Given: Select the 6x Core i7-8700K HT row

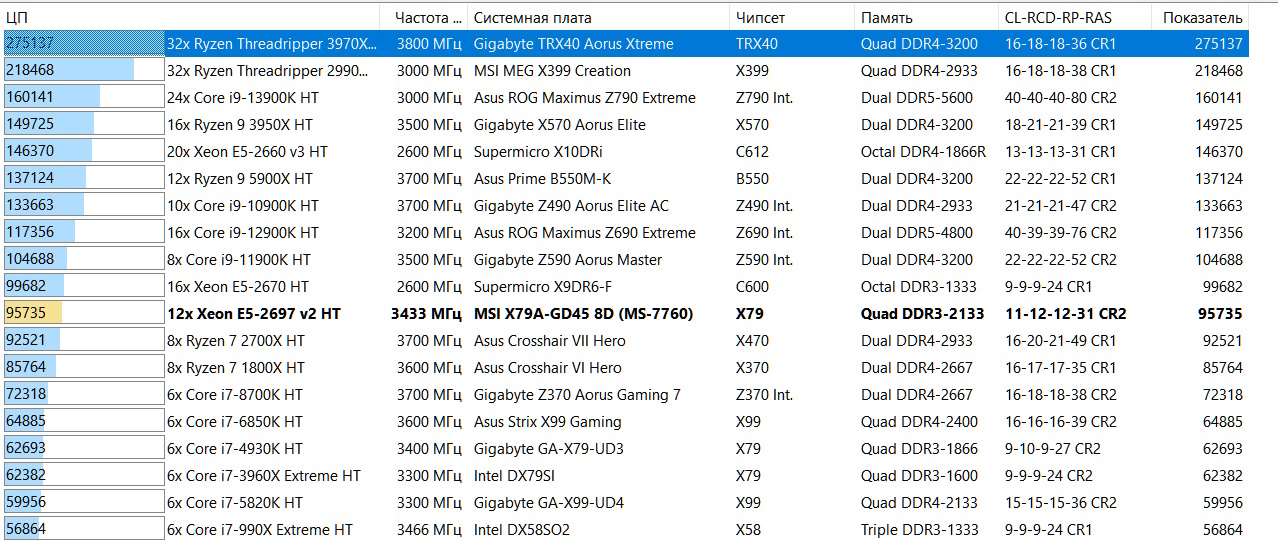Looking at the screenshot, I should tap(625, 395).
